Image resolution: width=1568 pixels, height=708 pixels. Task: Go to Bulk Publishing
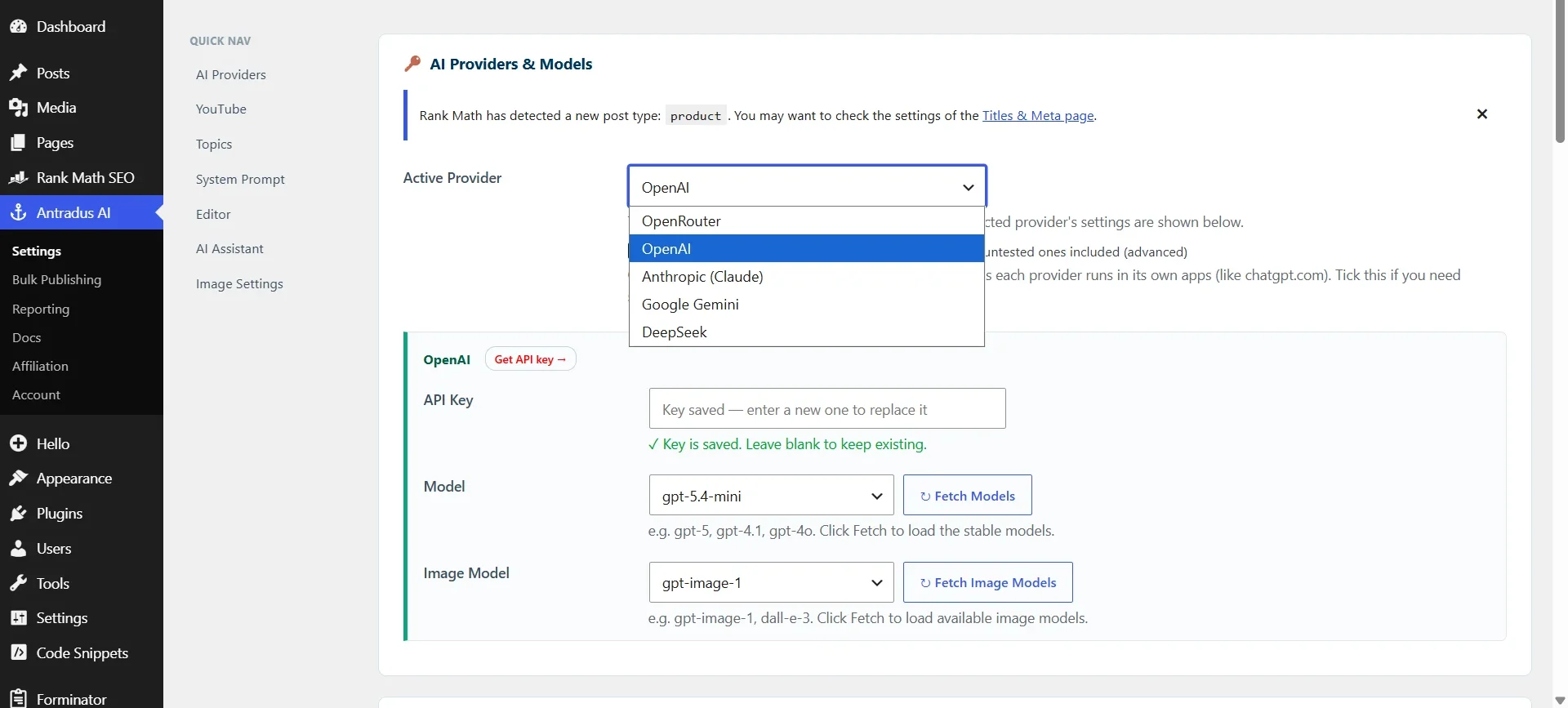click(x=57, y=280)
